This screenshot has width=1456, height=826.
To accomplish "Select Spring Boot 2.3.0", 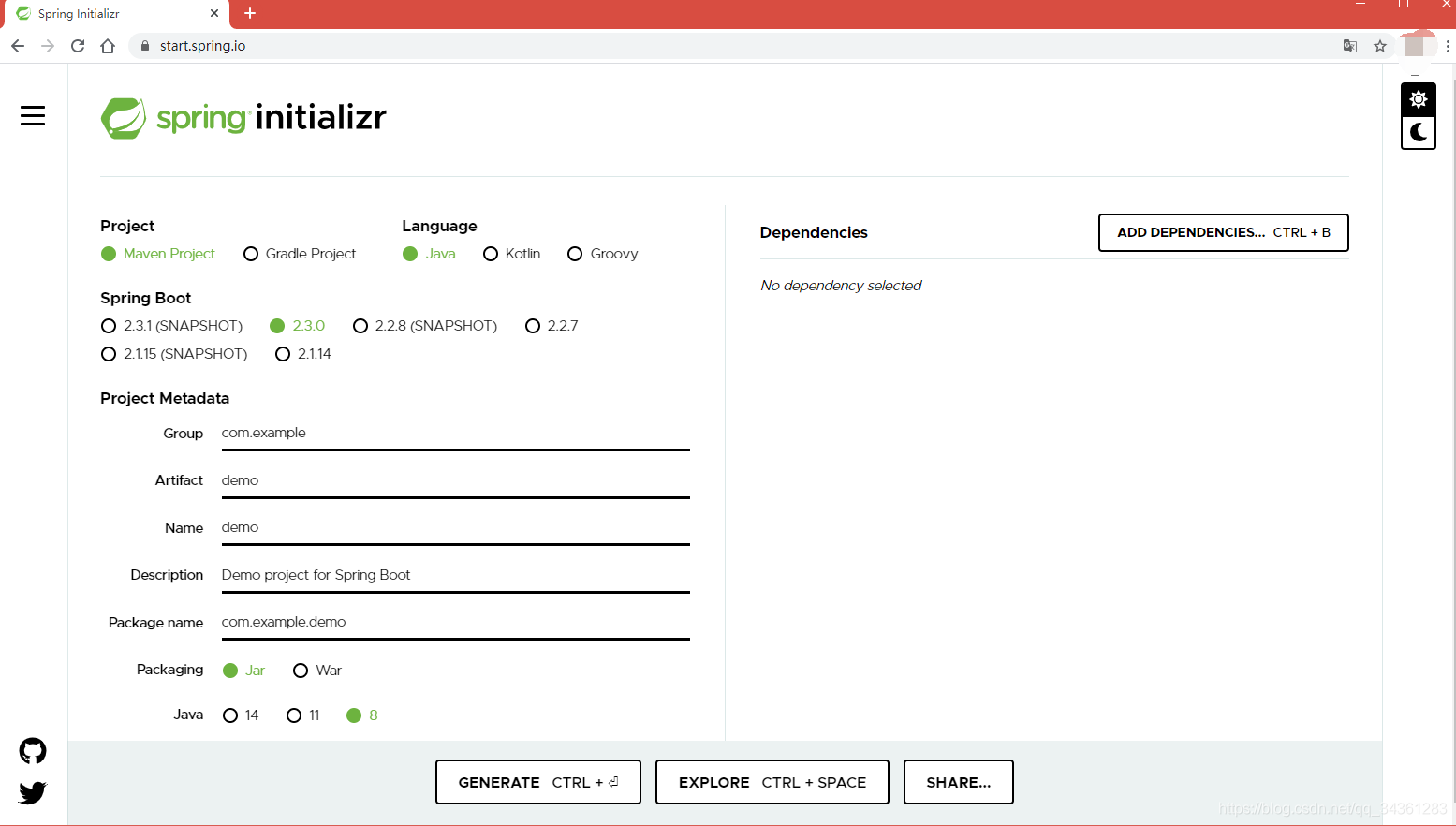I will coord(297,326).
